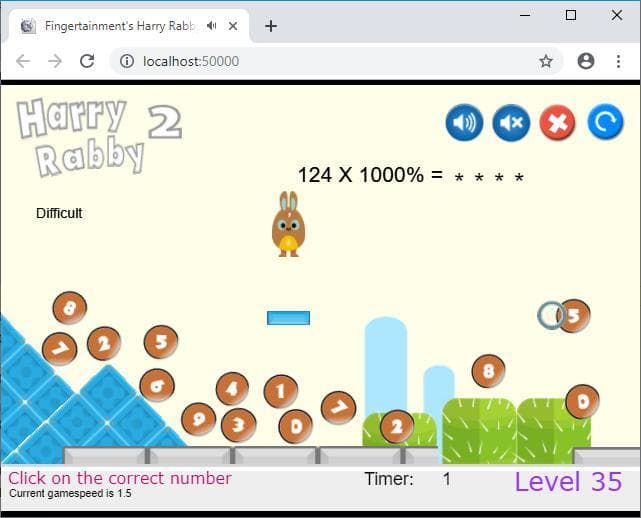641x518 pixels.
Task: Click the Harry Rabby rabbit character
Action: point(288,224)
